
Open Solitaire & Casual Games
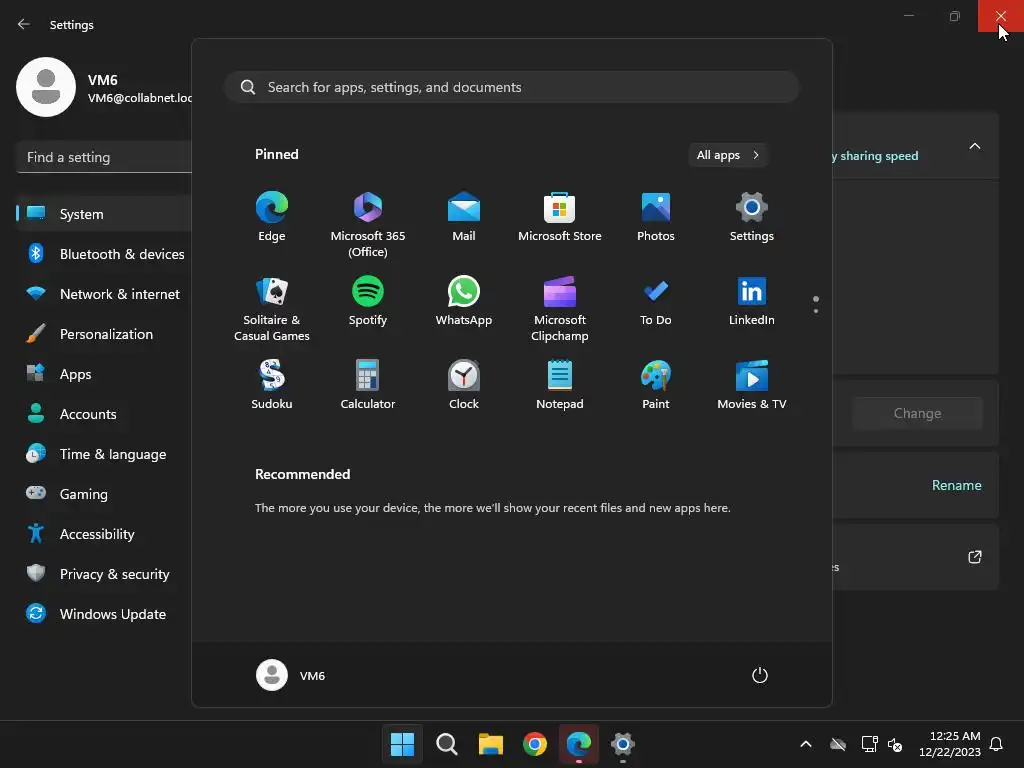click(x=272, y=309)
